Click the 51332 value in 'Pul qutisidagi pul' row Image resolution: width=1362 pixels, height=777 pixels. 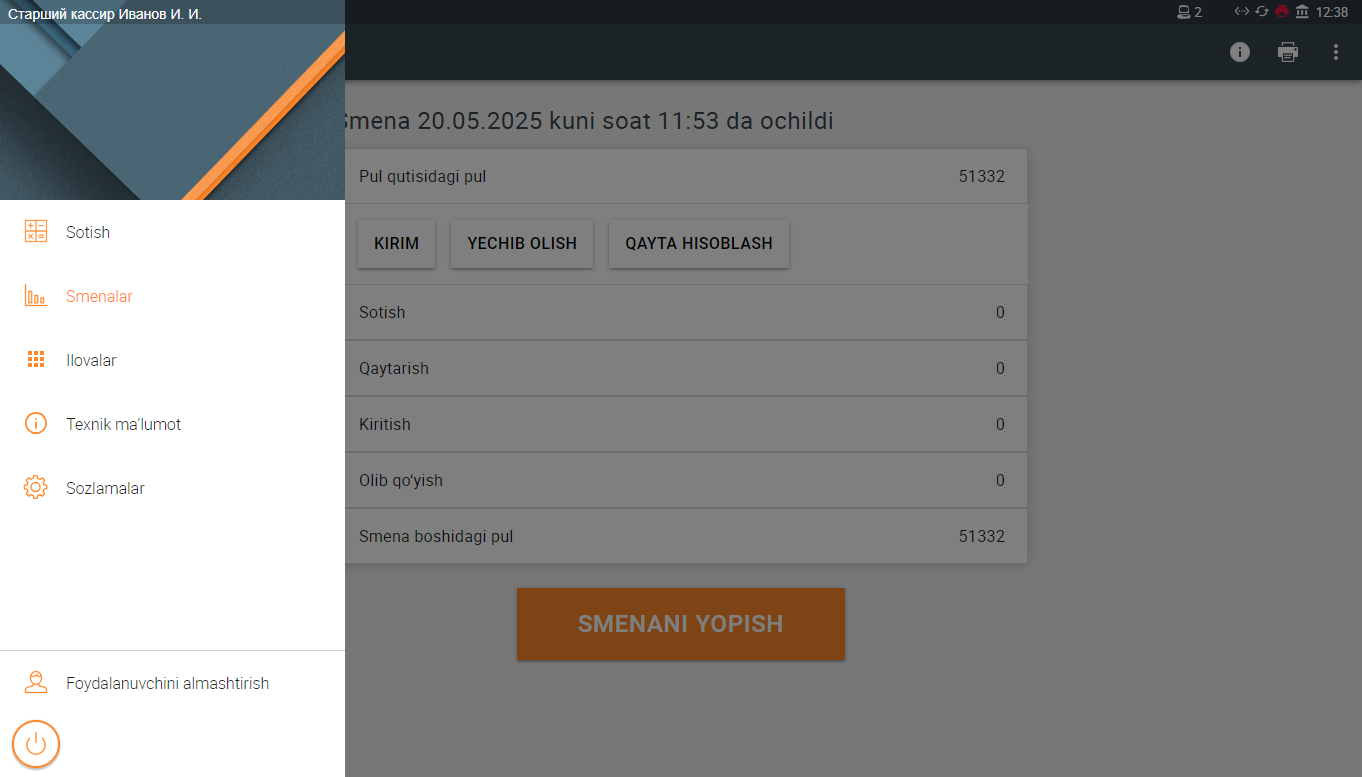[x=982, y=177]
